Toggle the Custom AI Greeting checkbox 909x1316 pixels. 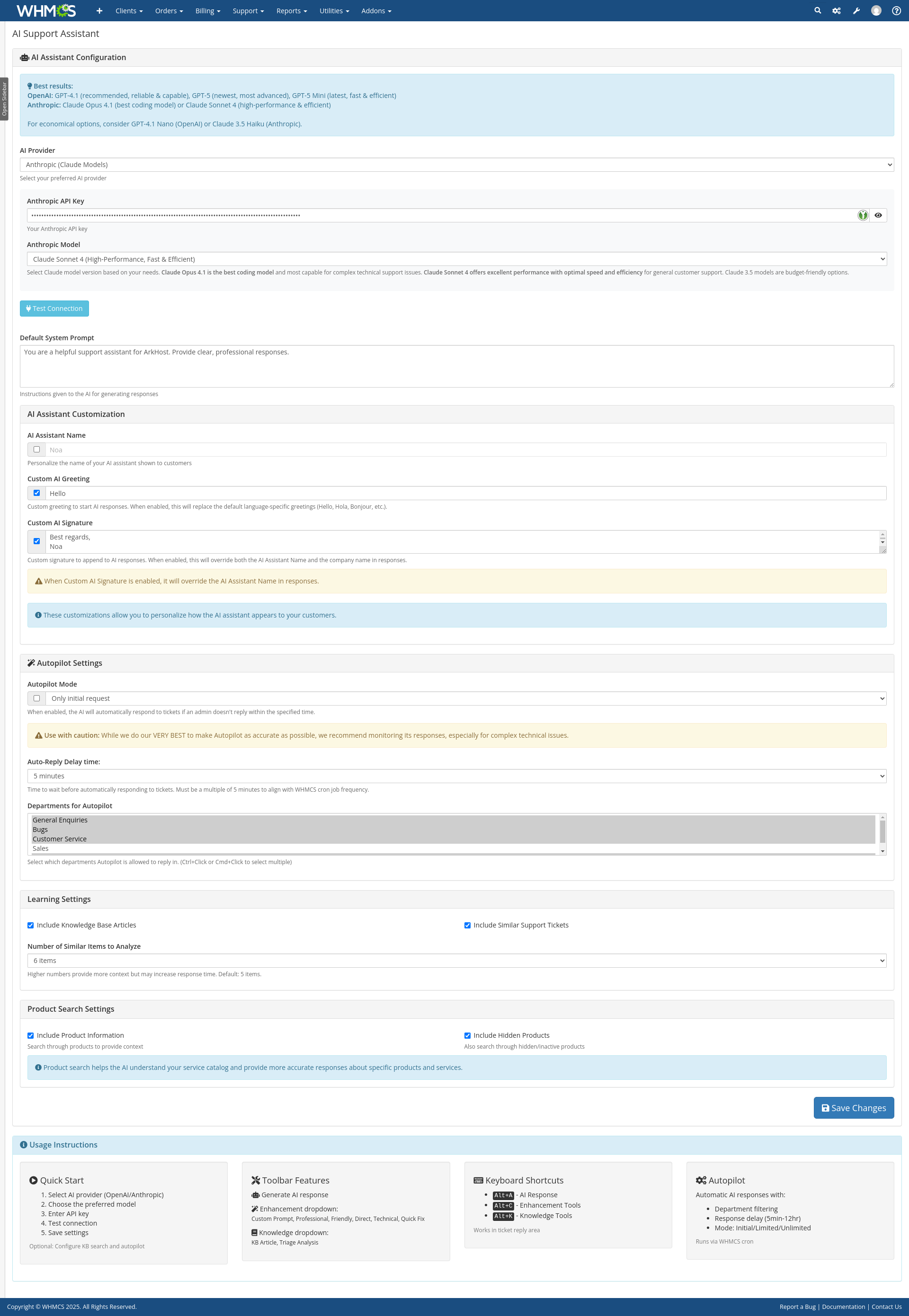coord(36,493)
